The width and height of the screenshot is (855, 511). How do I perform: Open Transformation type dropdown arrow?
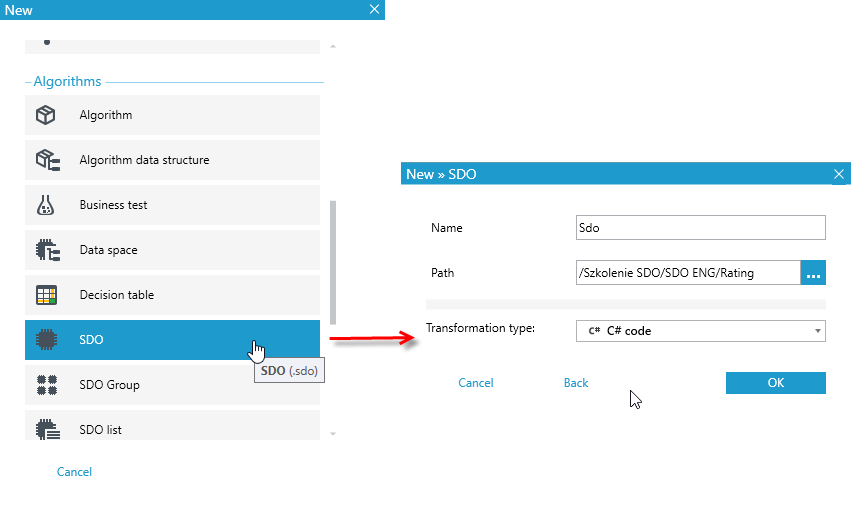(817, 331)
